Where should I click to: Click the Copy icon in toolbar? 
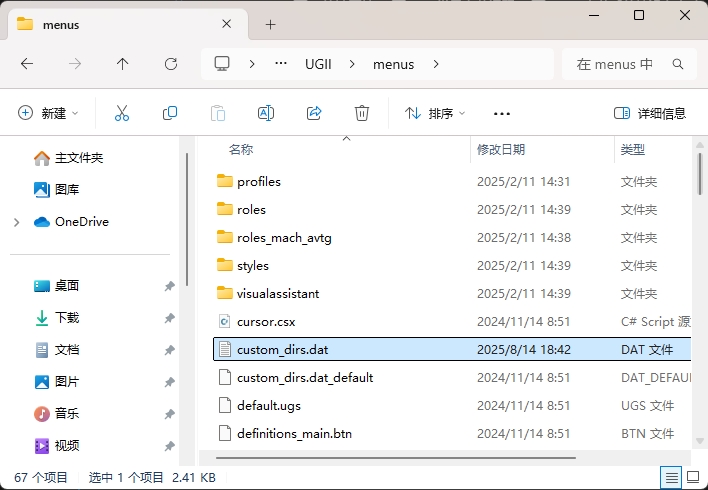pos(170,113)
